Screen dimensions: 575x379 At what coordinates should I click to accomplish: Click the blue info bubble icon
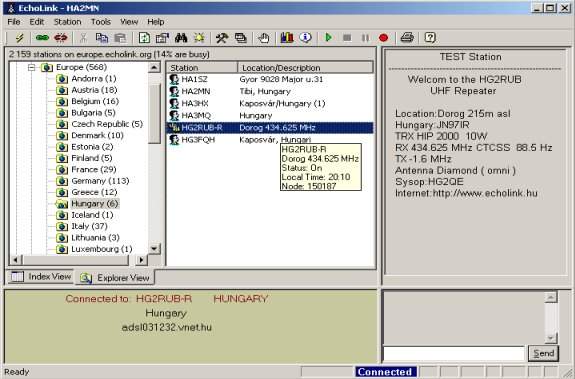[305, 37]
